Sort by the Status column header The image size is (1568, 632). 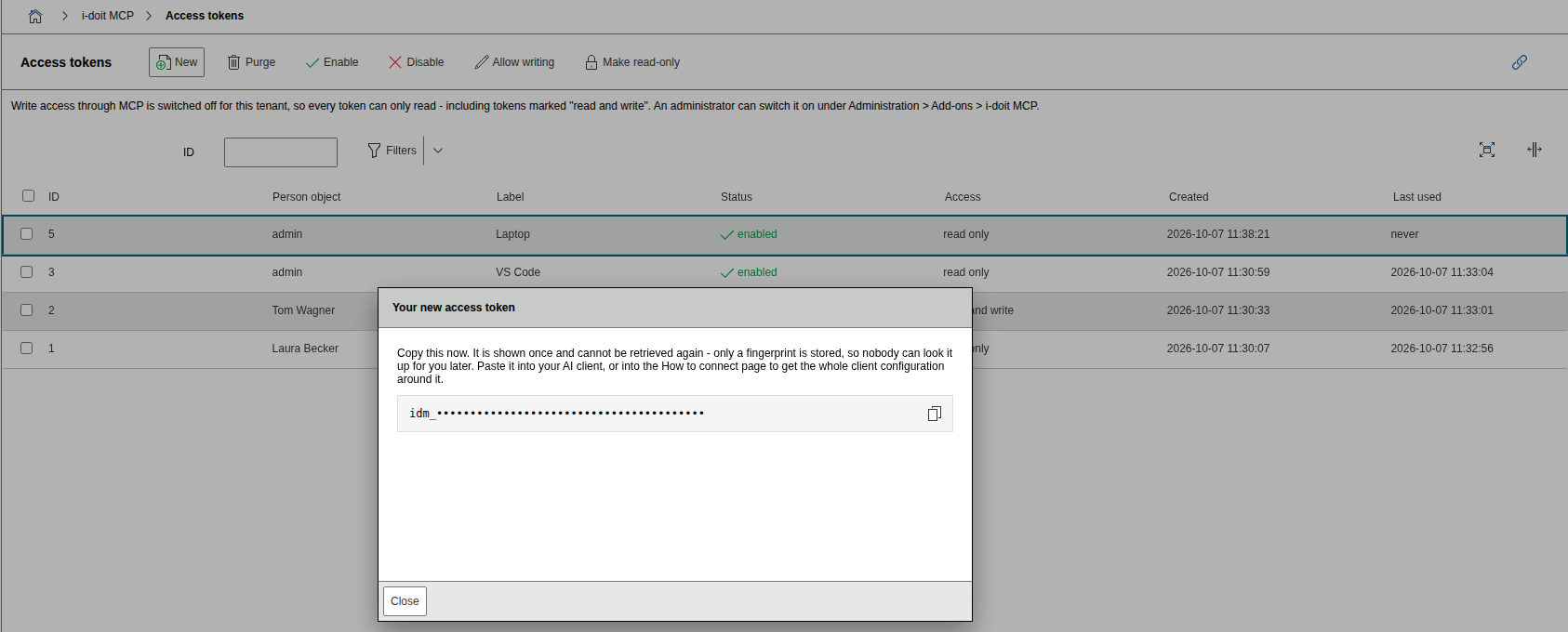tap(737, 197)
